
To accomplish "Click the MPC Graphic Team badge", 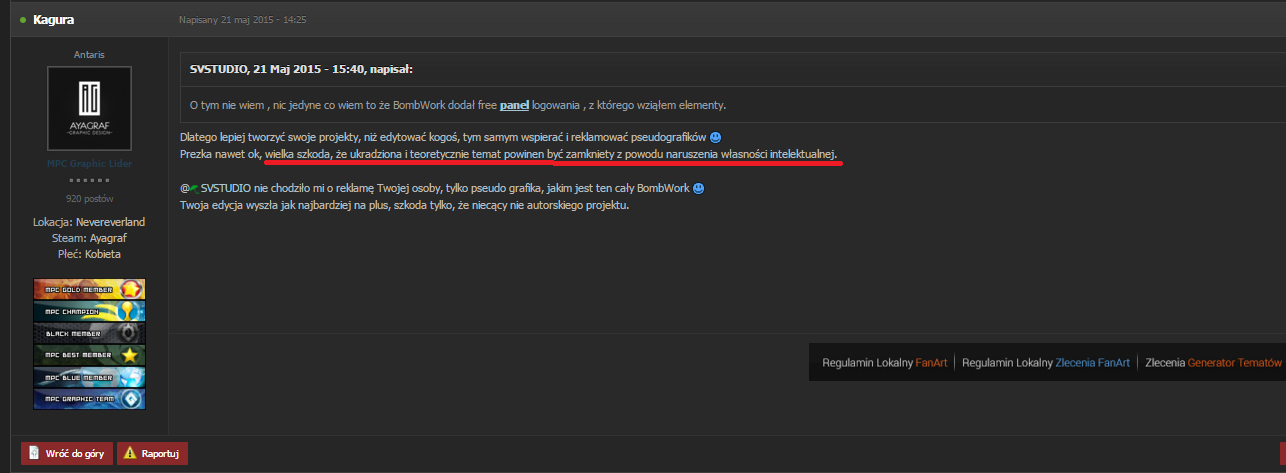I will (89, 399).
